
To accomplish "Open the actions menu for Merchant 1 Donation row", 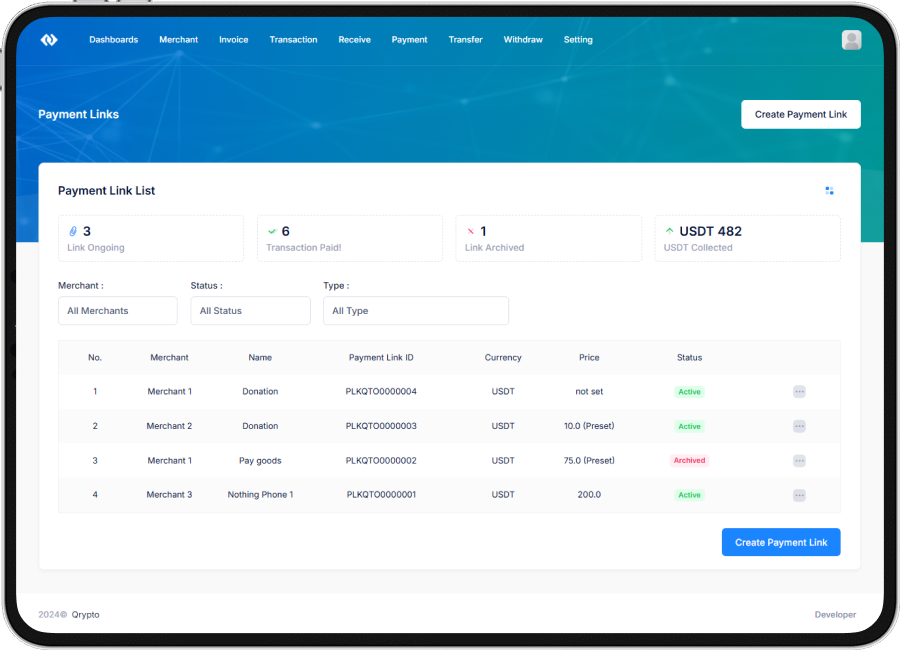I will click(x=799, y=392).
